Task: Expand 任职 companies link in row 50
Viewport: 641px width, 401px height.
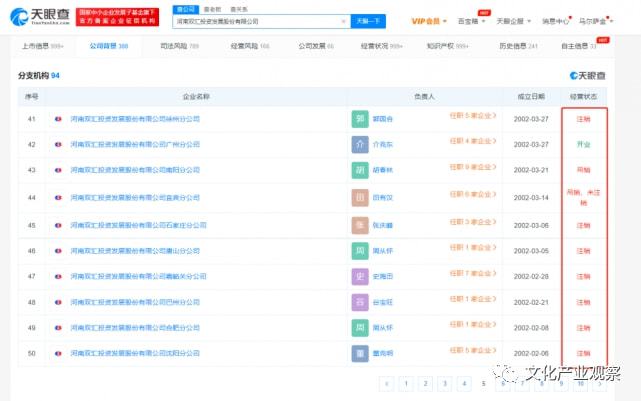Action: point(473,350)
